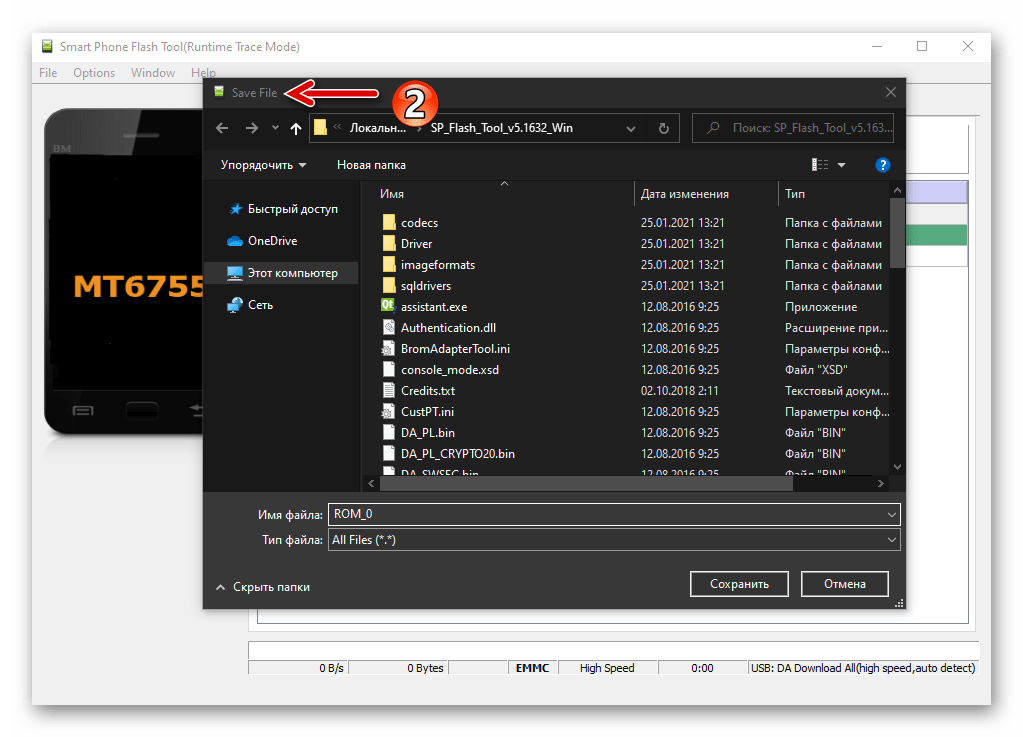Select the sqldrivers folder
This screenshot has height=737, width=1023.
pyautogui.click(x=425, y=286)
